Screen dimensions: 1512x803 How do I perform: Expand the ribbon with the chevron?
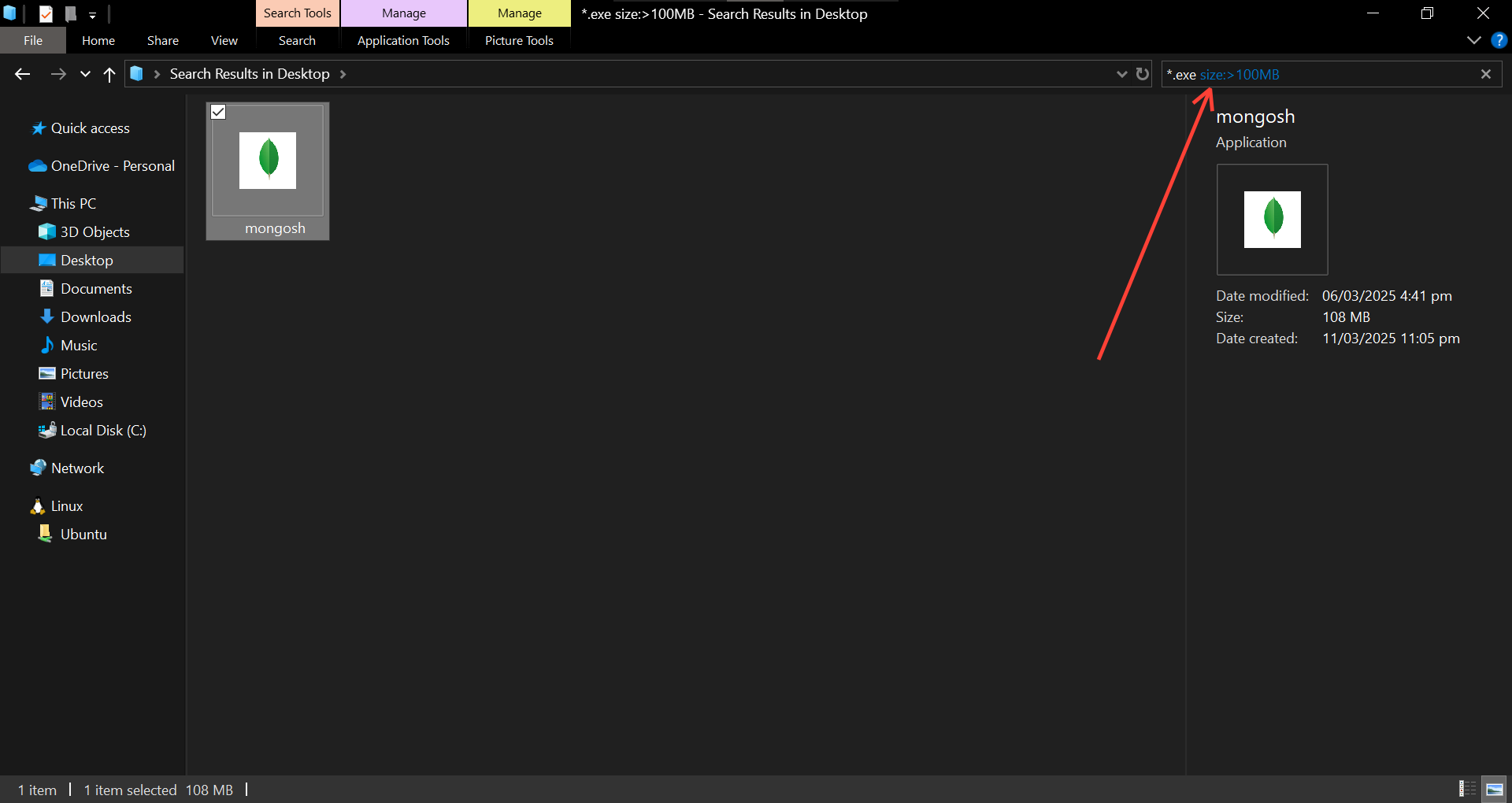click(x=1474, y=40)
